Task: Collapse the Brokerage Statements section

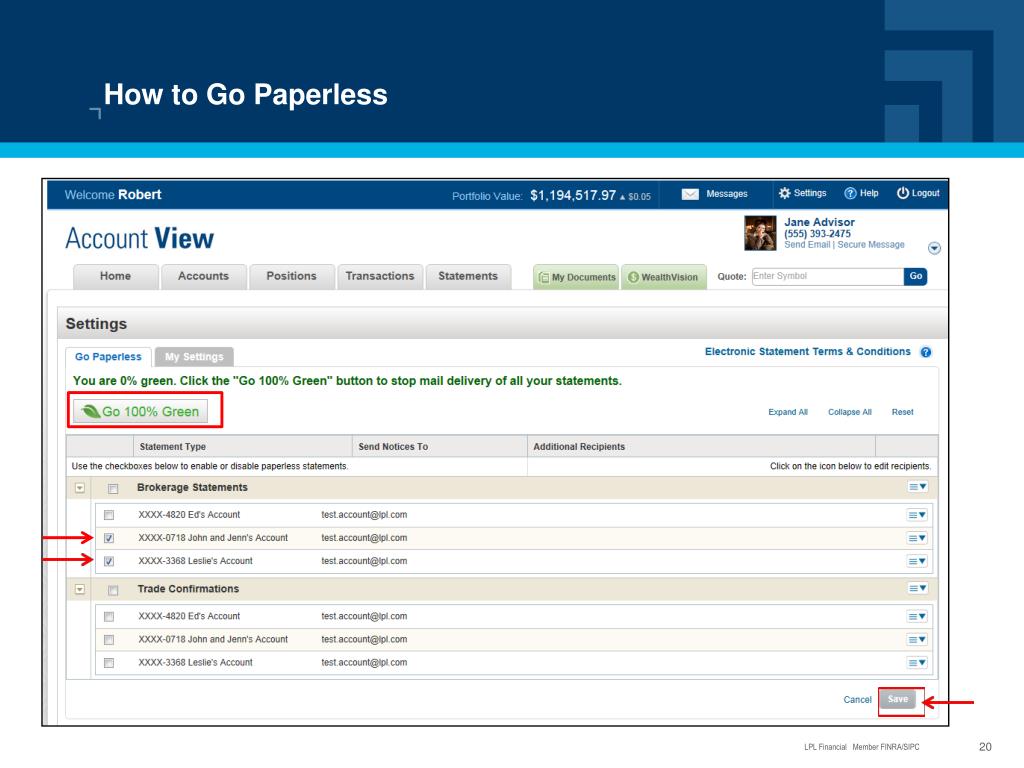Action: 80,488
